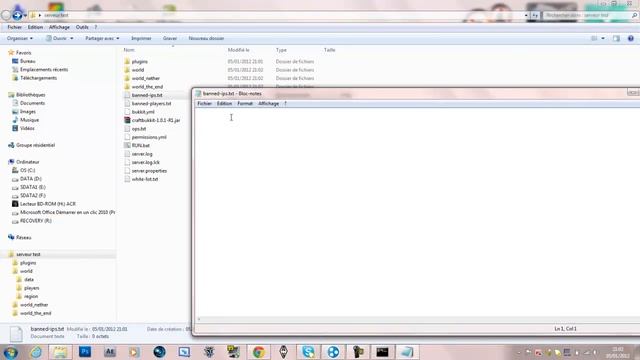Image resolution: width=640 pixels, height=360 pixels.
Task: Open Explorer Outils menu
Action: pos(82,27)
